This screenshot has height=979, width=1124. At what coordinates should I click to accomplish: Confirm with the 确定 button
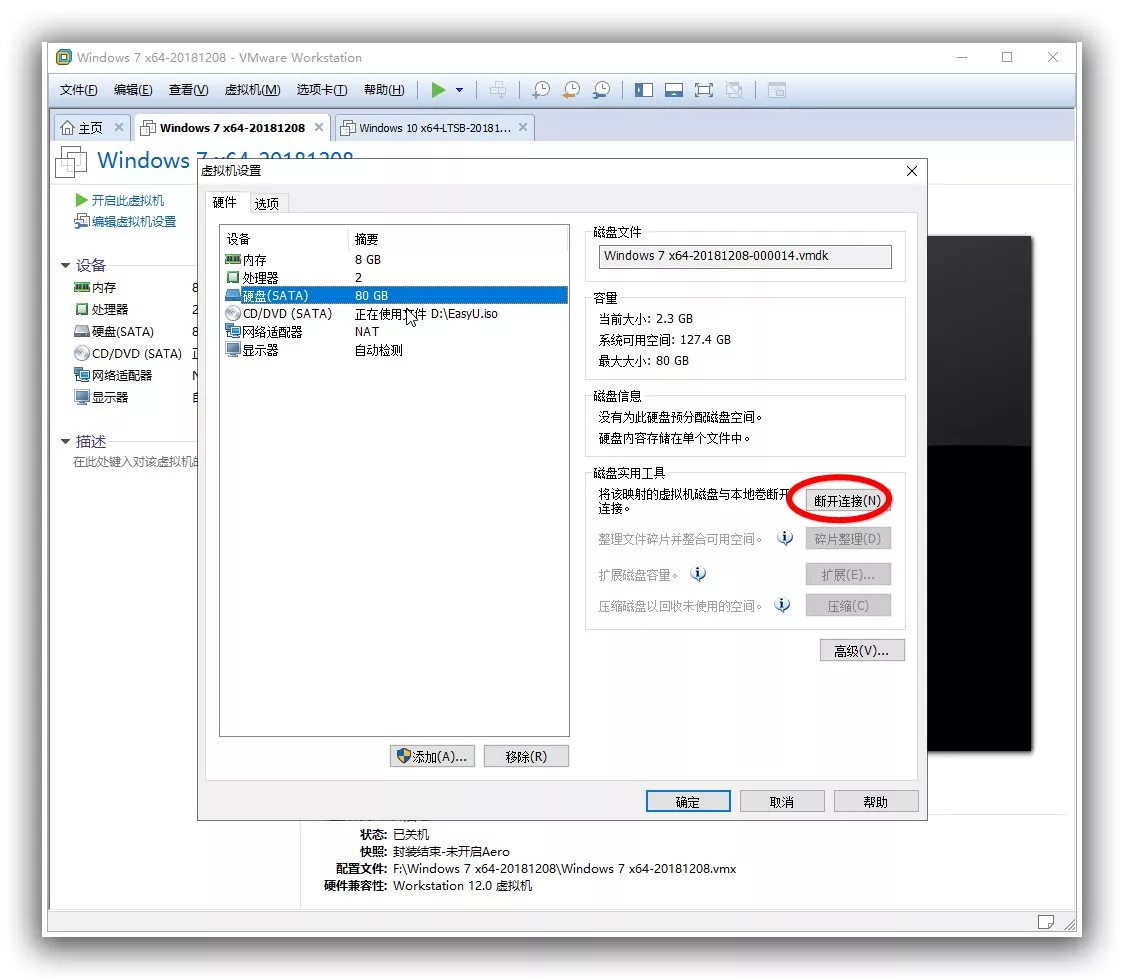(x=688, y=801)
